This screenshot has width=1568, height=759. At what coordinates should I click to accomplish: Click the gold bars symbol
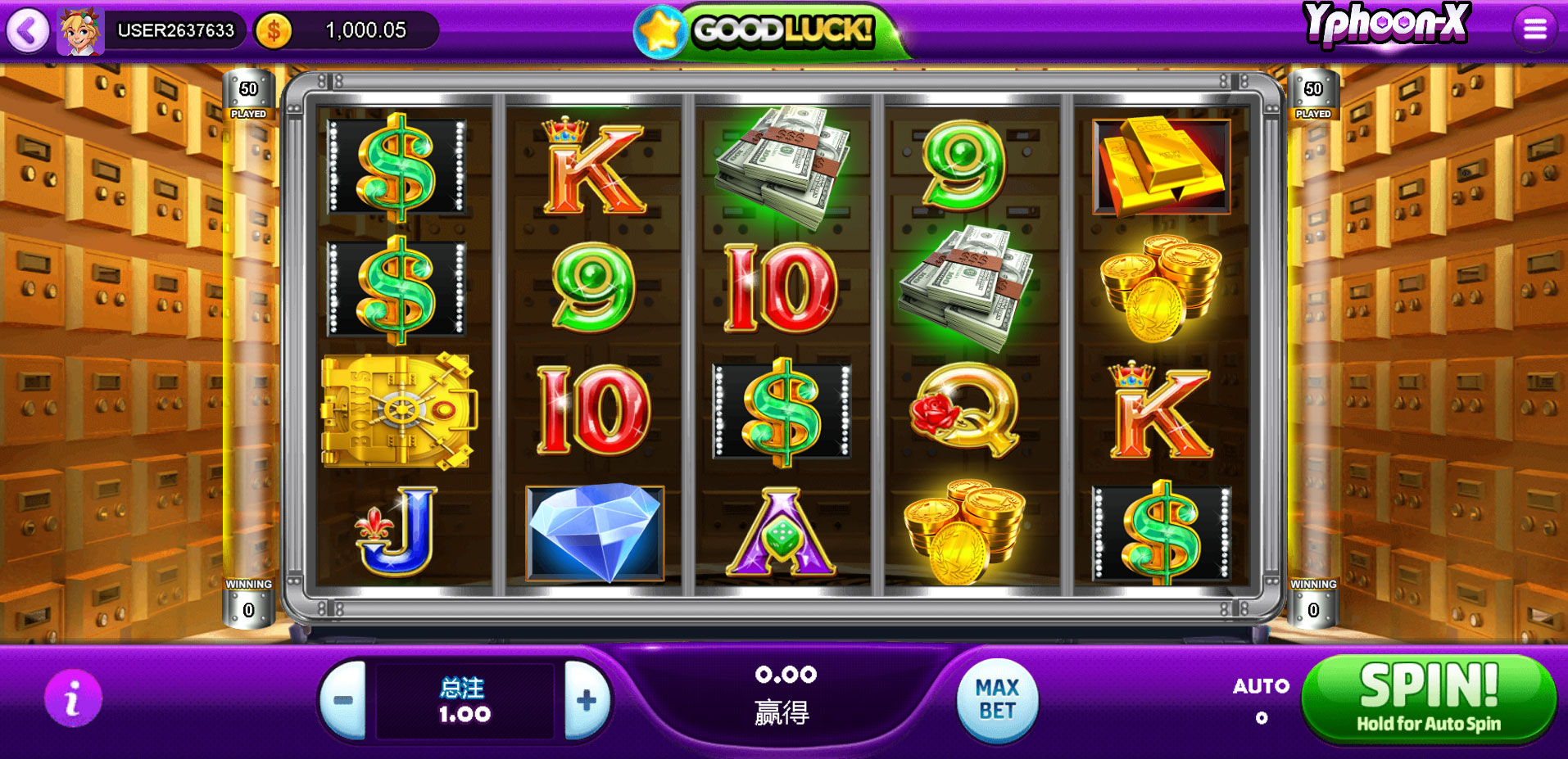(1161, 167)
